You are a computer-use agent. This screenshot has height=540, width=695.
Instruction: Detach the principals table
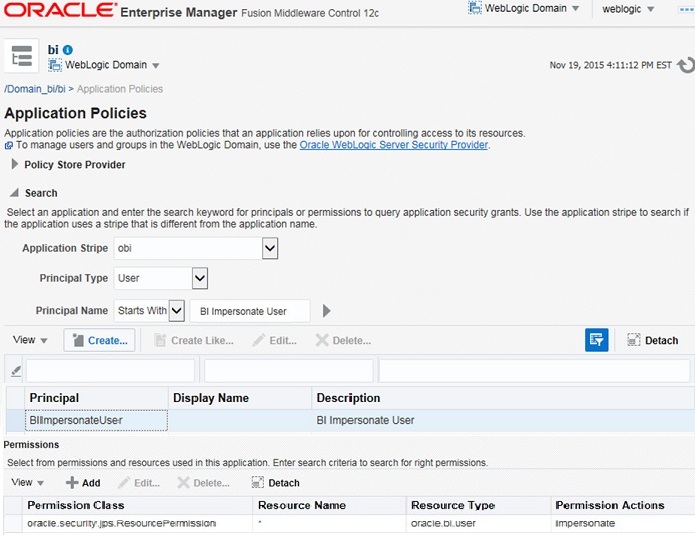652,340
